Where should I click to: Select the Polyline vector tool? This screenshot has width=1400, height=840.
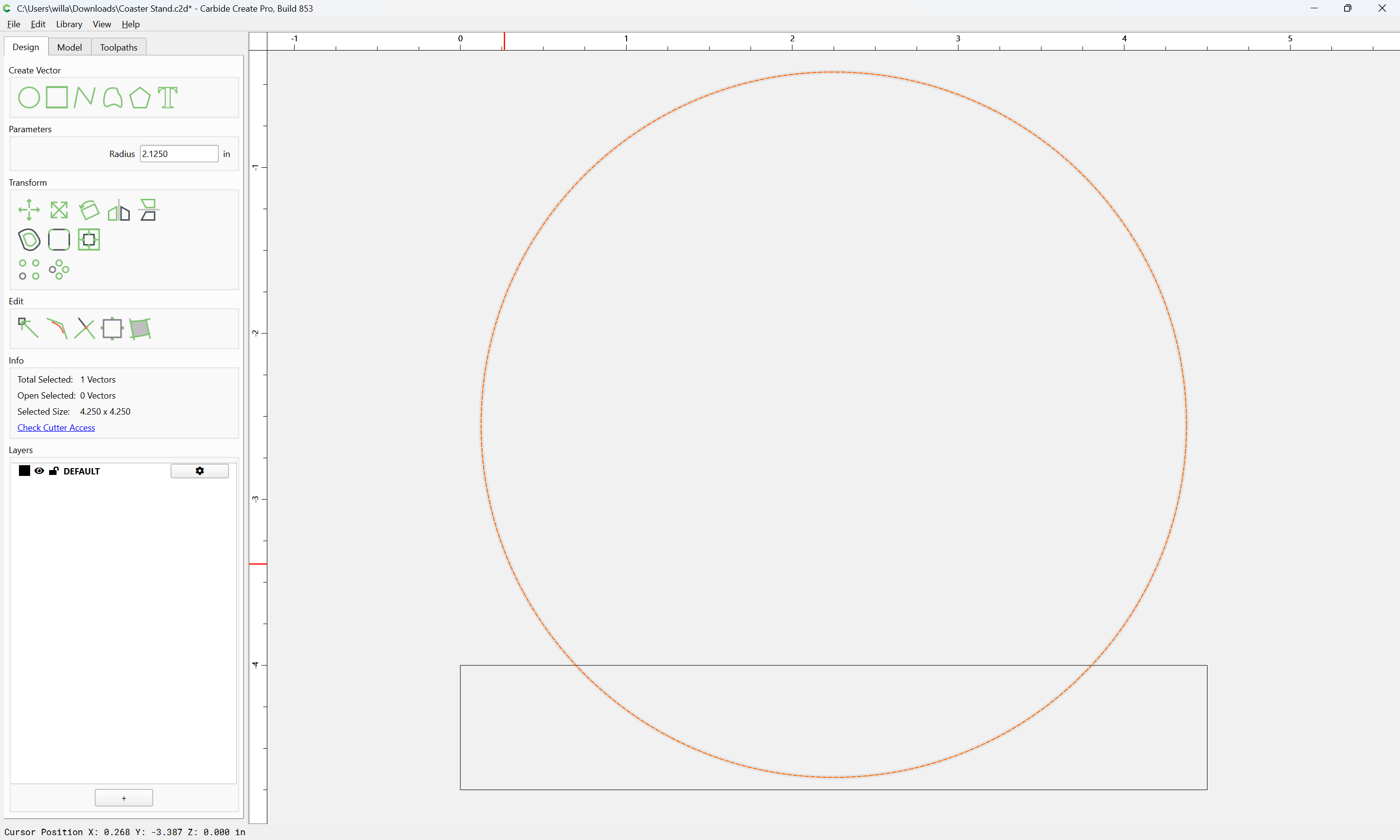pos(84,97)
